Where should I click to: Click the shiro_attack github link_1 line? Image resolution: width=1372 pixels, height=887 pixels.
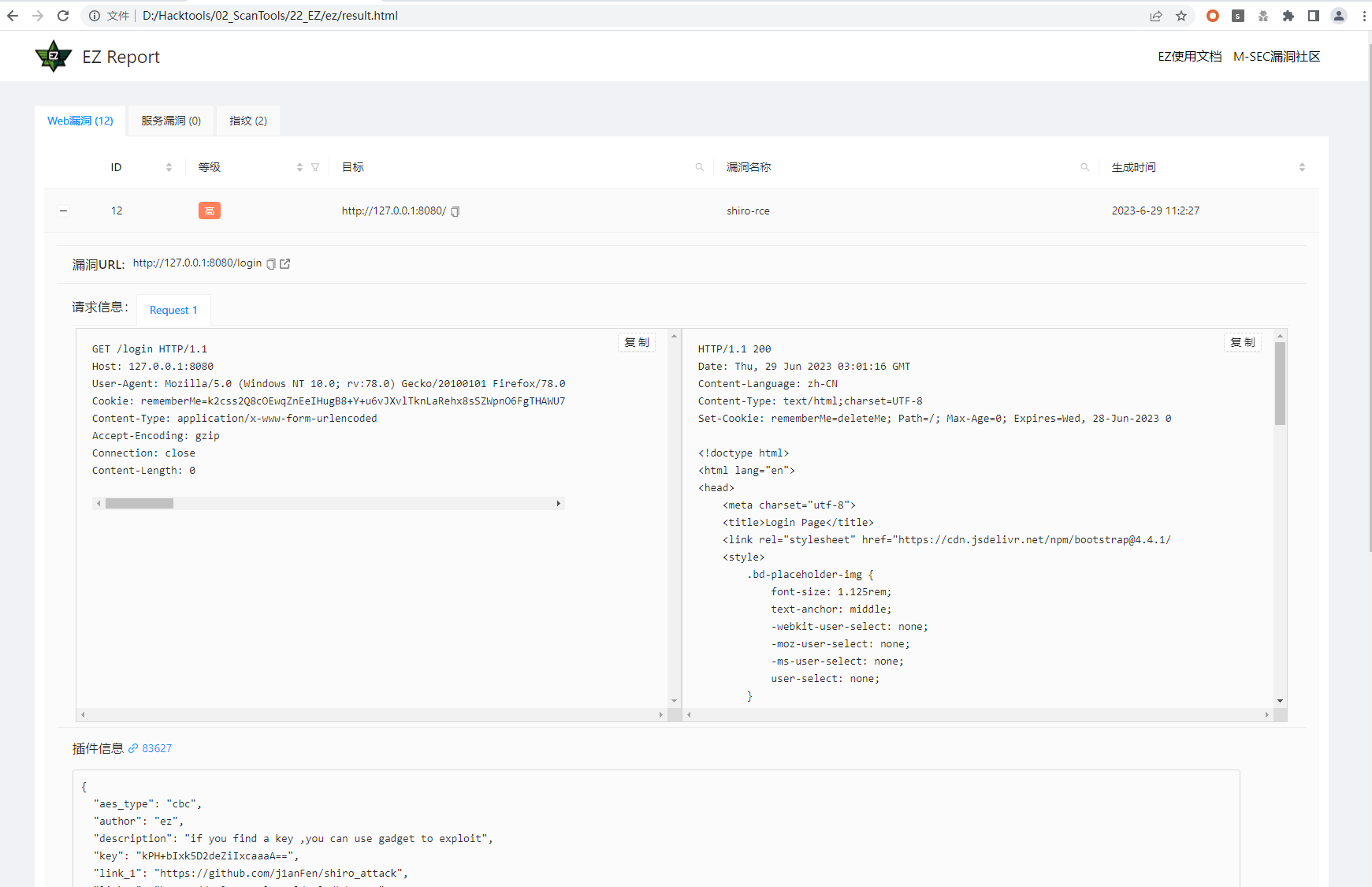[251, 874]
